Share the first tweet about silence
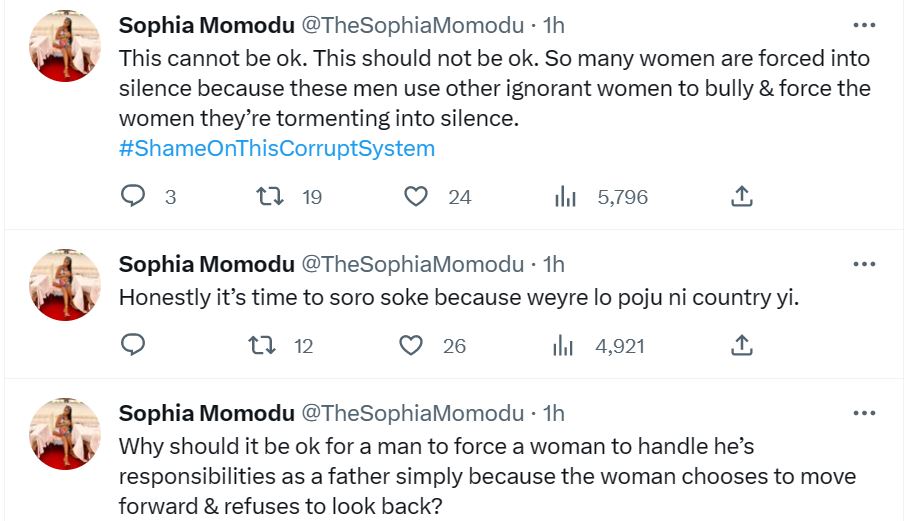Image resolution: width=909 pixels, height=521 pixels. click(741, 197)
